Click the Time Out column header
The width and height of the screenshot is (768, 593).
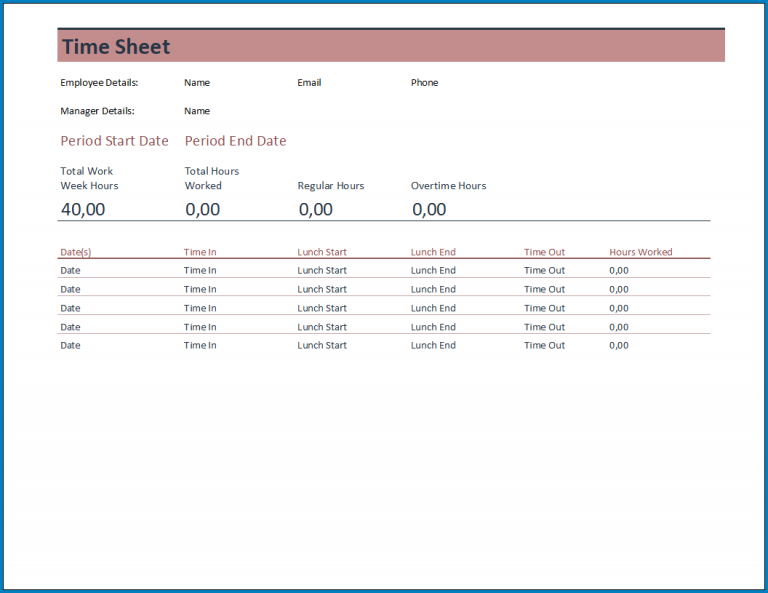[x=544, y=252]
